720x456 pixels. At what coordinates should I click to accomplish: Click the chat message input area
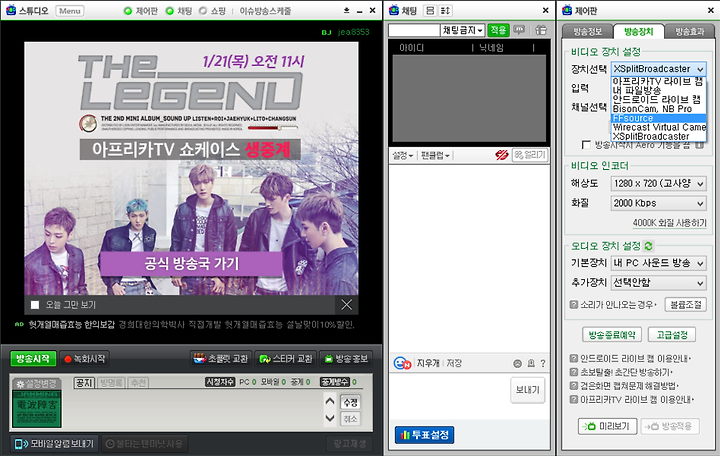click(449, 395)
